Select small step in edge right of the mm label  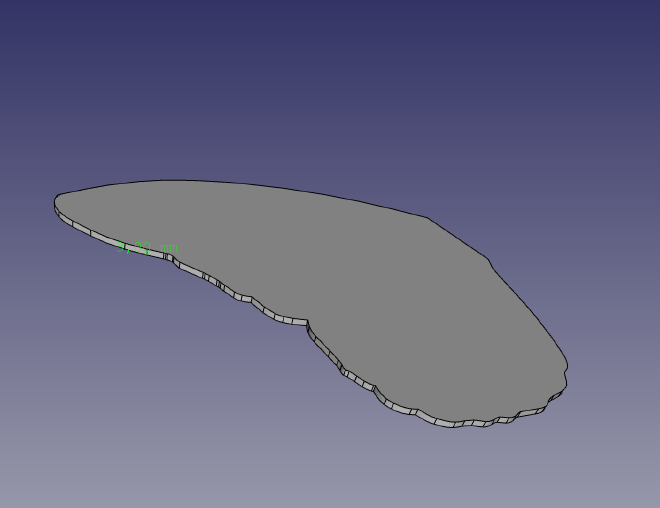(169, 258)
